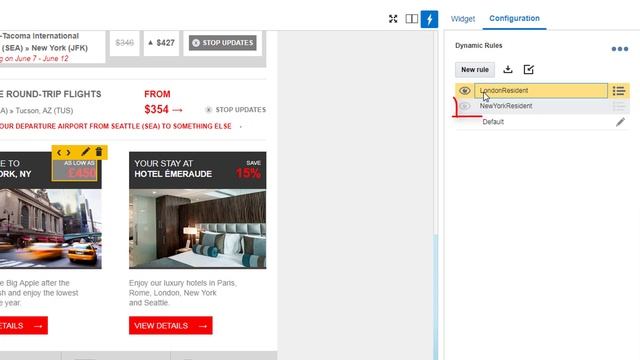Screen dimensions: 640x360
Task: Select the Default rule row
Action: 542,122
